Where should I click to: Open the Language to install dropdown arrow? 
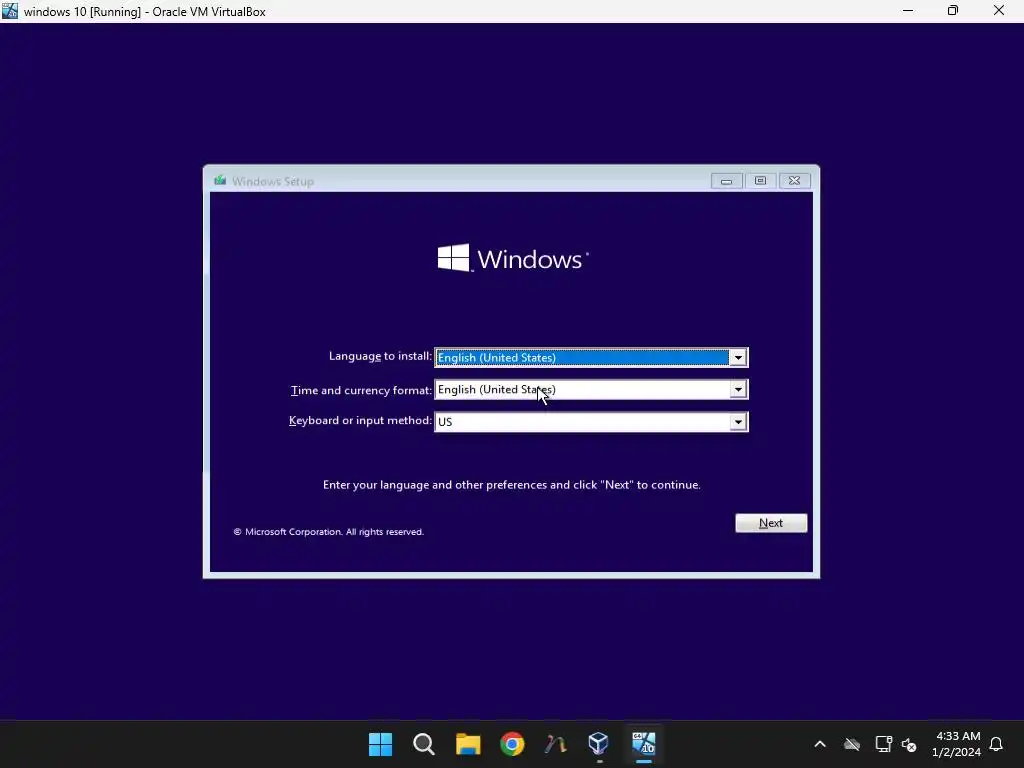[x=738, y=357]
